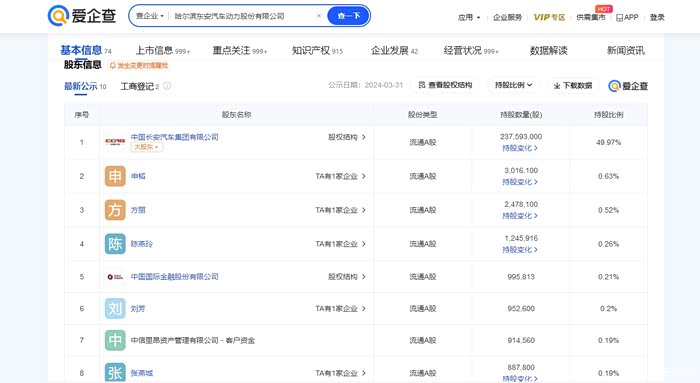Click the blue 查一下 search button
This screenshot has height=383, width=700.
(x=349, y=16)
